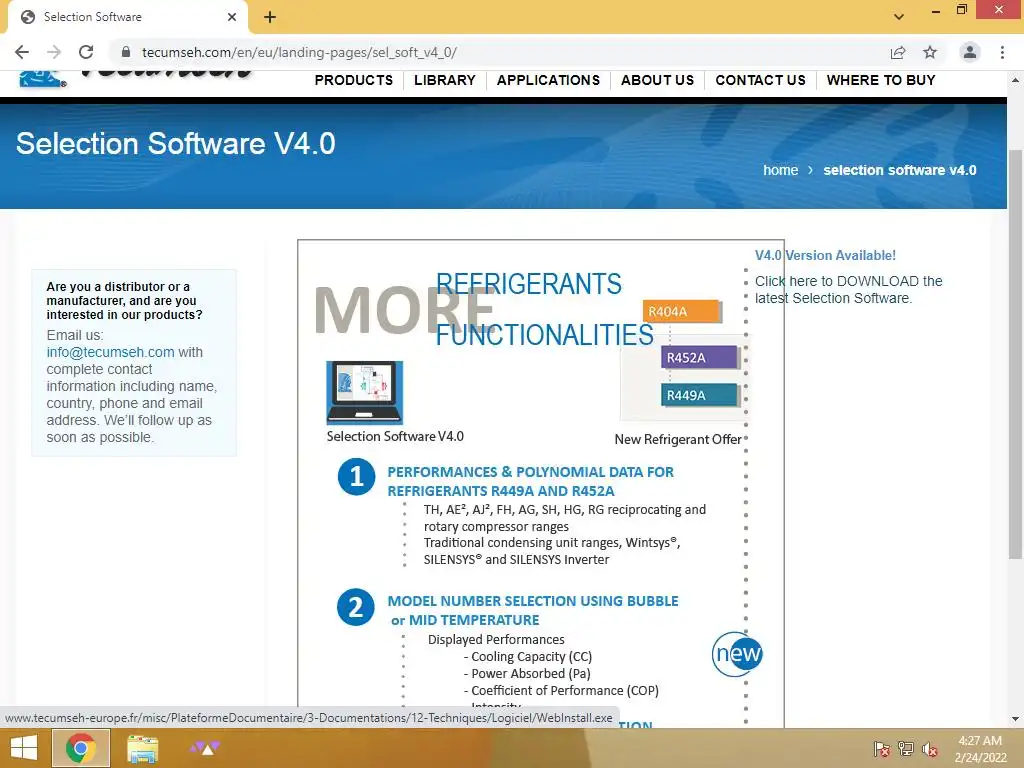The width and height of the screenshot is (1024, 768).
Task: Click 'Coefficient of Performance (COP)' line
Action: (561, 690)
